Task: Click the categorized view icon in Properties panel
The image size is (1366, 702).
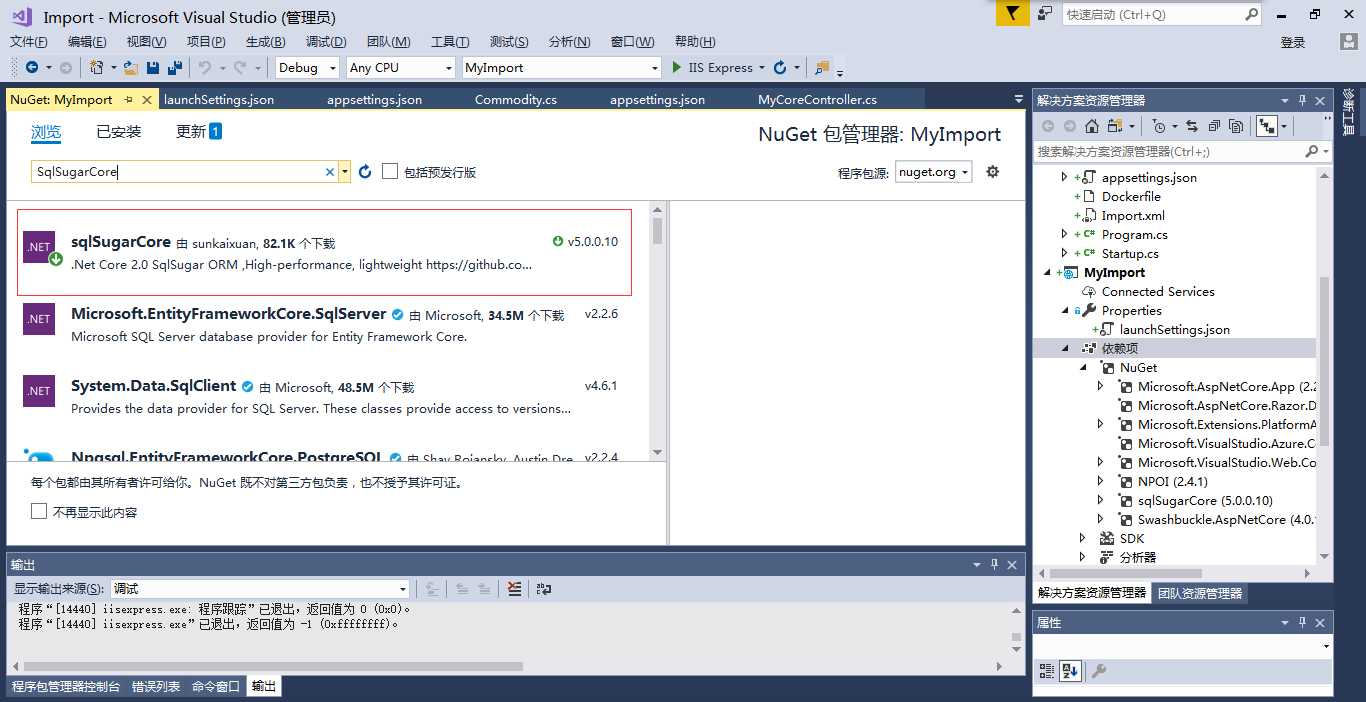Action: [1047, 671]
